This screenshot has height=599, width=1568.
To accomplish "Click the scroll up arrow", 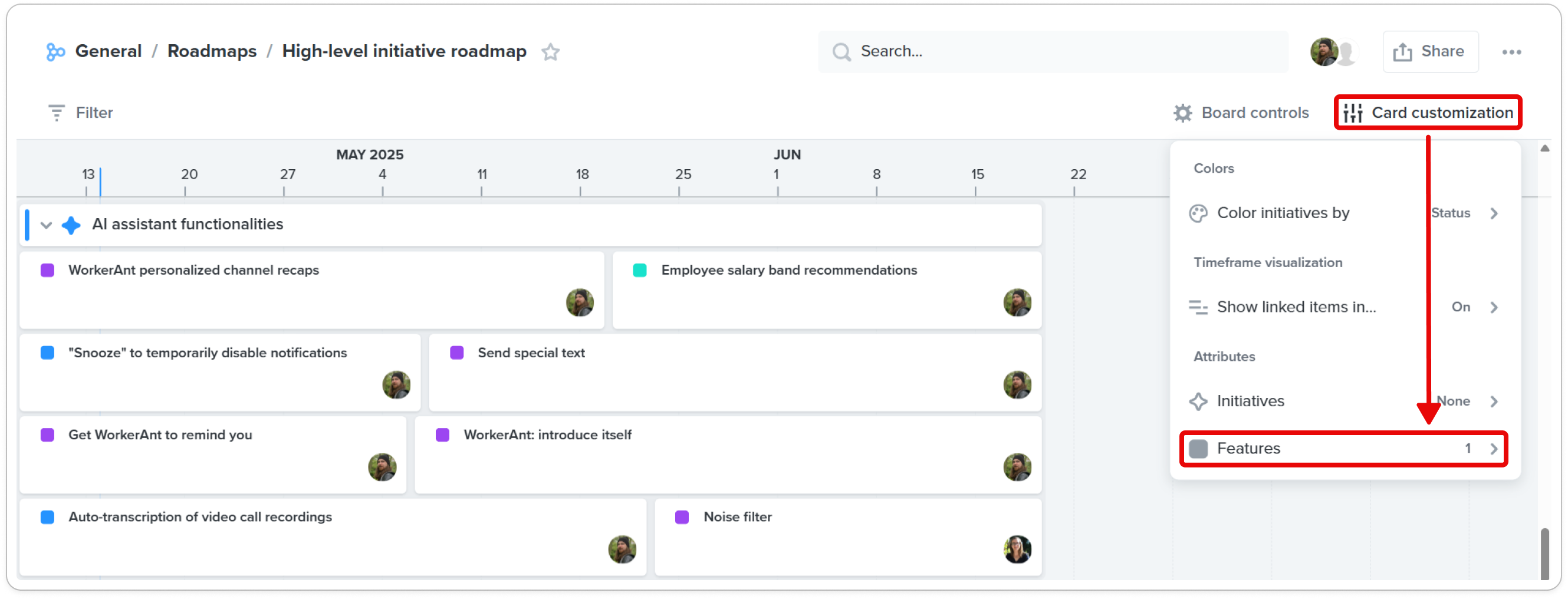I will 1544,149.
